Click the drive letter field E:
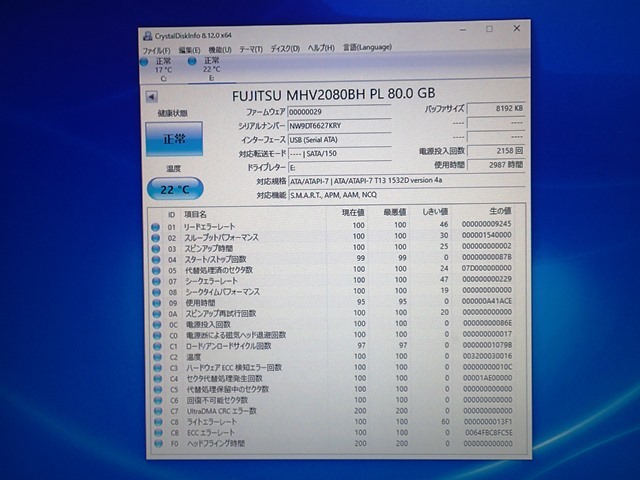This screenshot has height=480, width=640. pyautogui.click(x=339, y=167)
